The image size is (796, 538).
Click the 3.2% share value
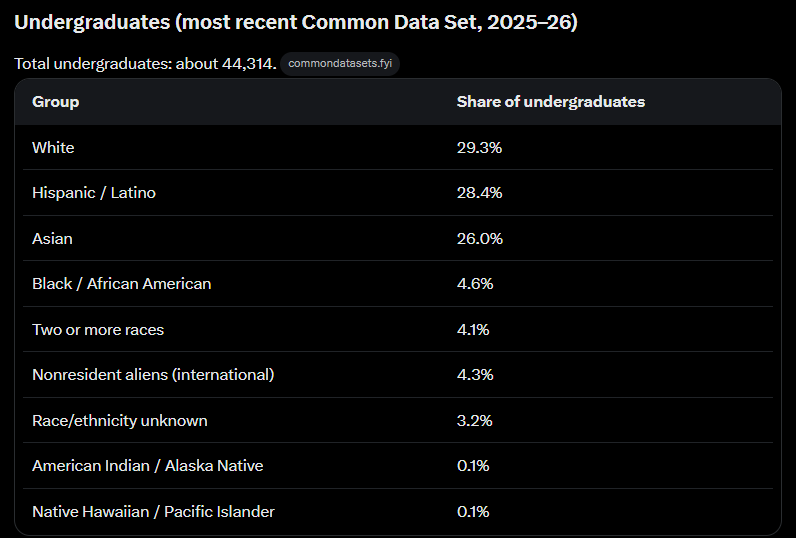(475, 420)
